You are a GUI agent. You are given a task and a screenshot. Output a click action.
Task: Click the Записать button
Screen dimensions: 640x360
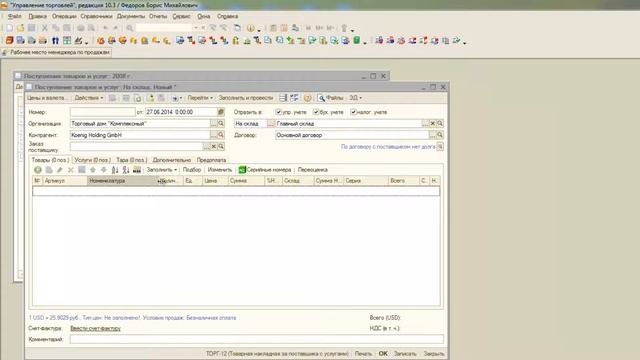tap(405, 353)
